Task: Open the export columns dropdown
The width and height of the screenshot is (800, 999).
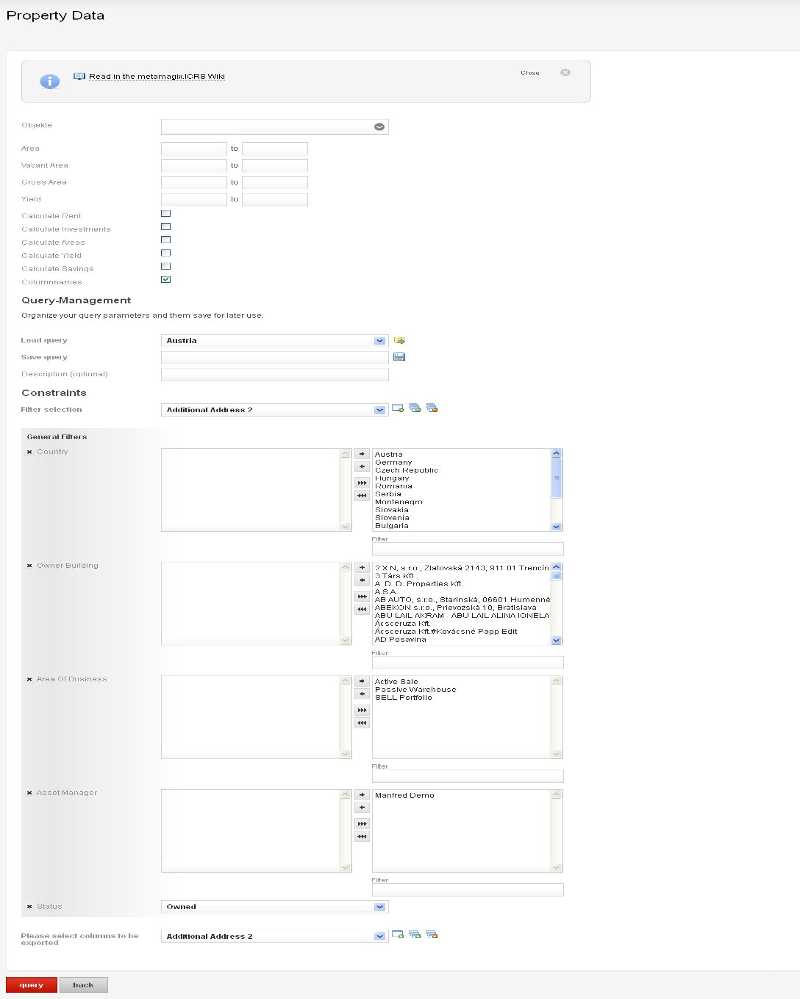Action: (275, 936)
